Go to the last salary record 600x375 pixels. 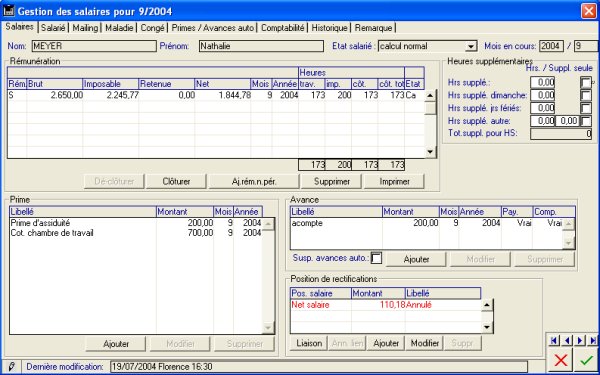[x=593, y=340]
